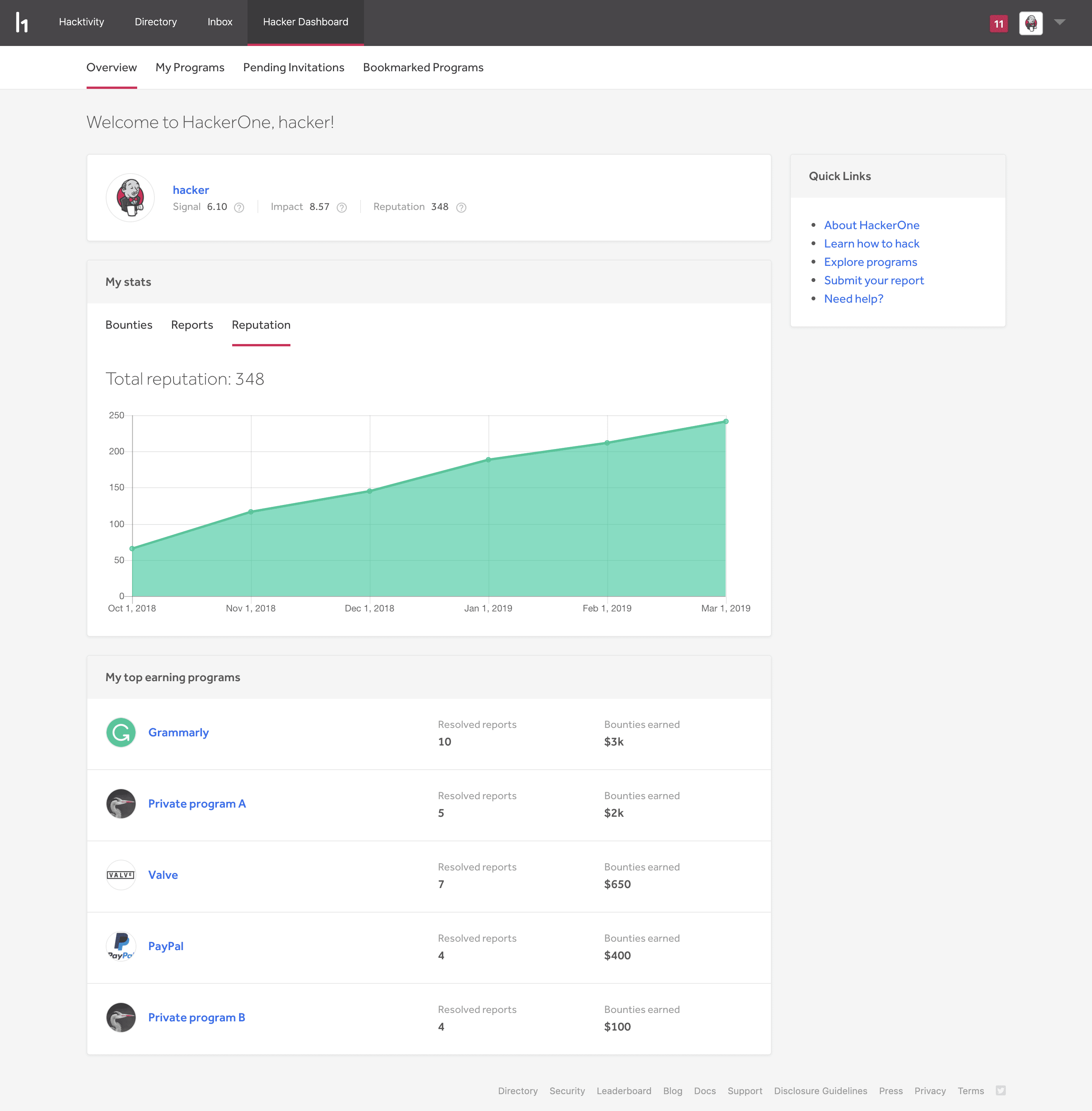
Task: Open the My Programs tab
Action: (190, 68)
